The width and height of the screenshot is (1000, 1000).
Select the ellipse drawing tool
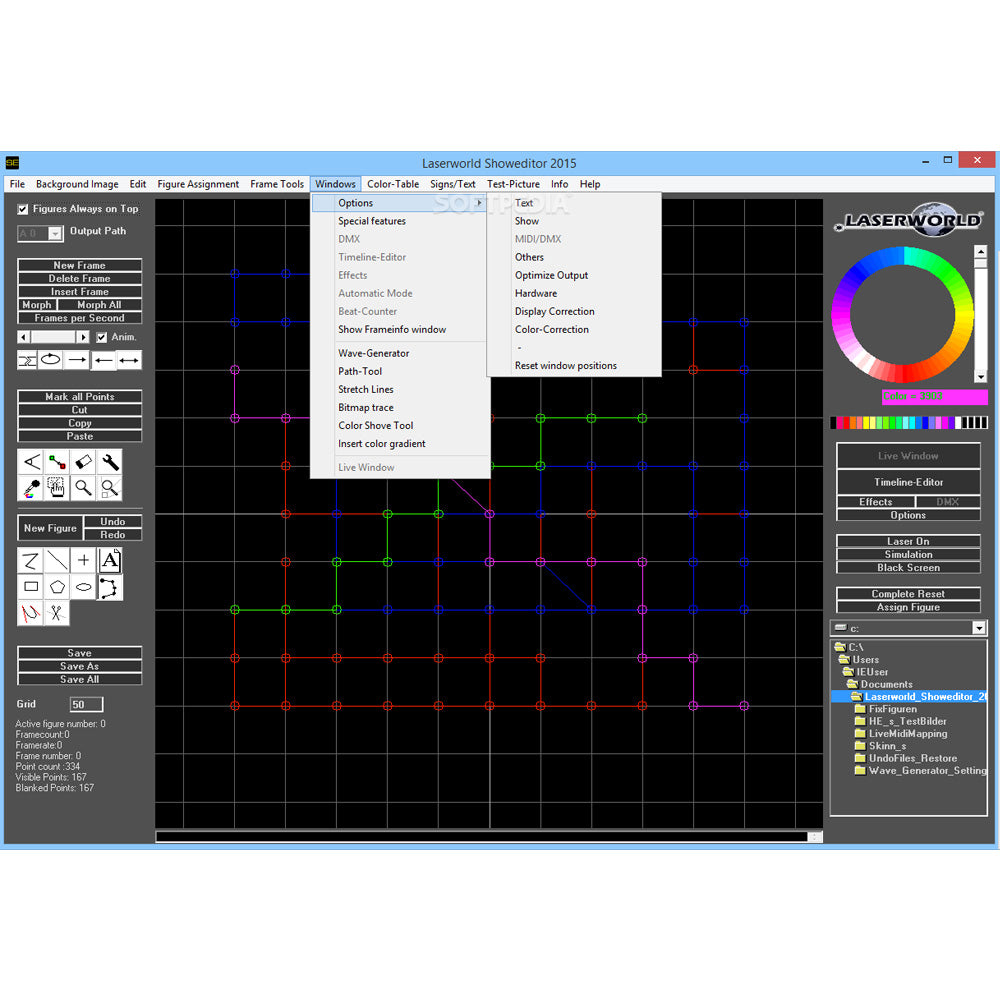coord(84,587)
